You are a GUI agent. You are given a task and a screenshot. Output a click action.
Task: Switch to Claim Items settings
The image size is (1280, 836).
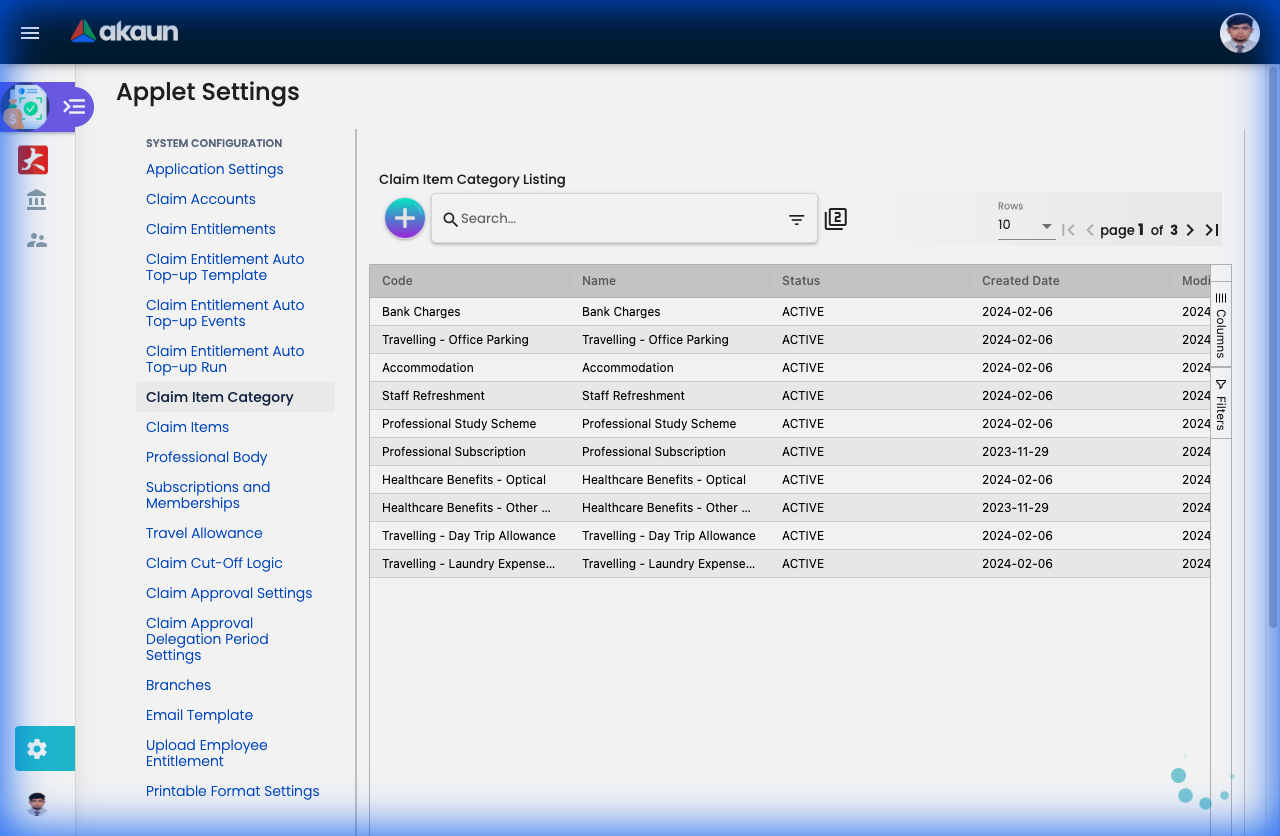pos(187,427)
